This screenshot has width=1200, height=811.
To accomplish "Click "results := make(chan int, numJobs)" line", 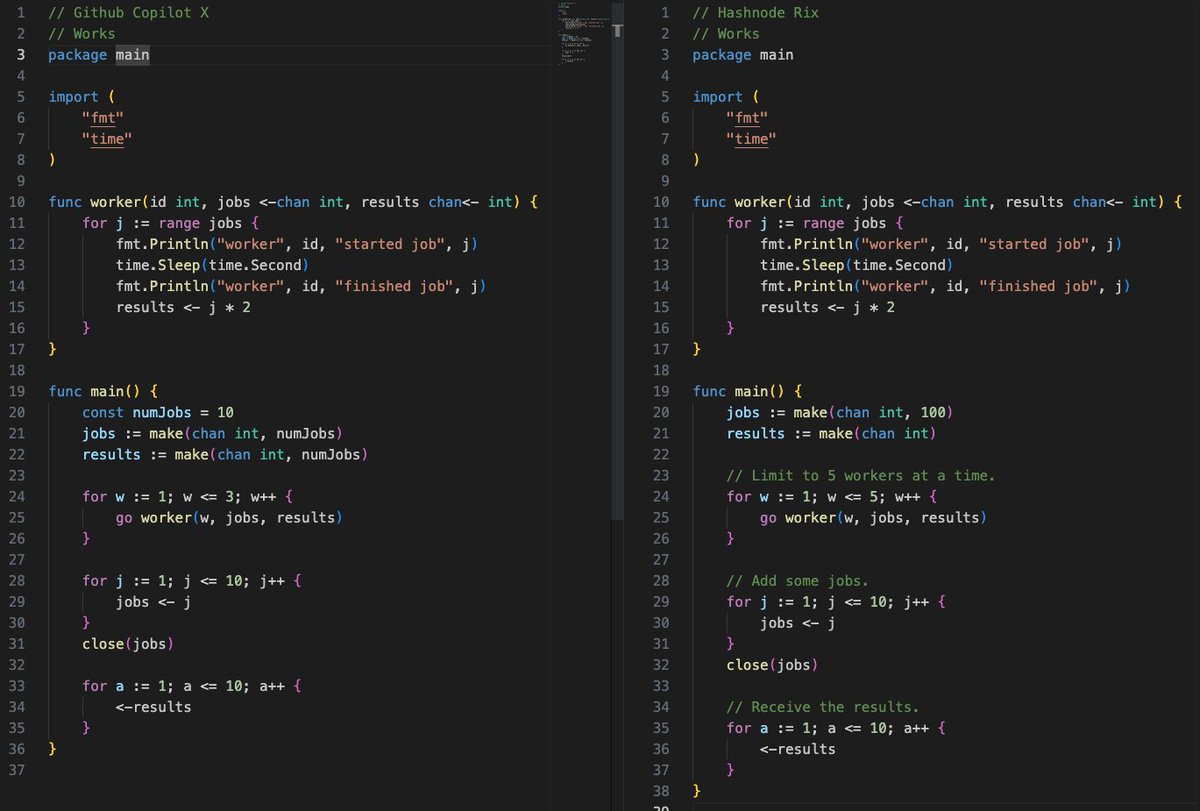I will pos(226,454).
